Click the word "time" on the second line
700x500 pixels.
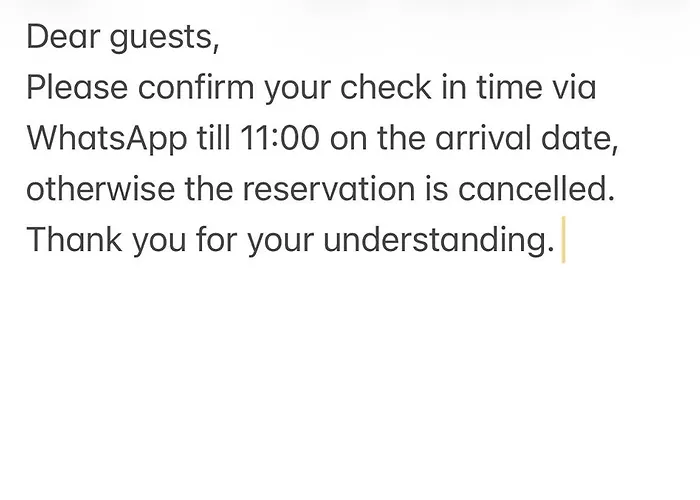[506, 88]
